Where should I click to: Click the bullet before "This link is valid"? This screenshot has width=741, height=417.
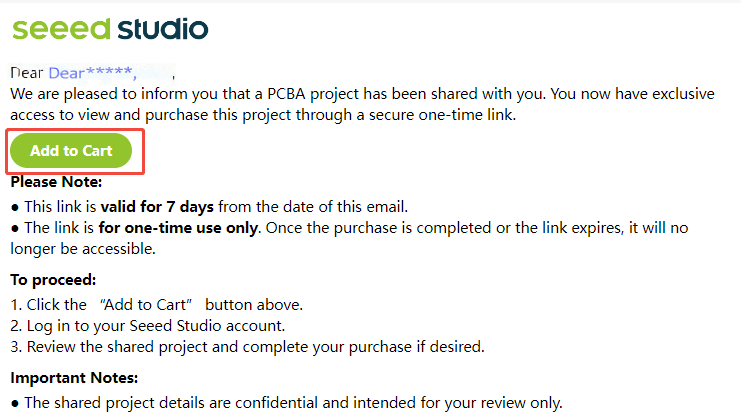click(15, 206)
